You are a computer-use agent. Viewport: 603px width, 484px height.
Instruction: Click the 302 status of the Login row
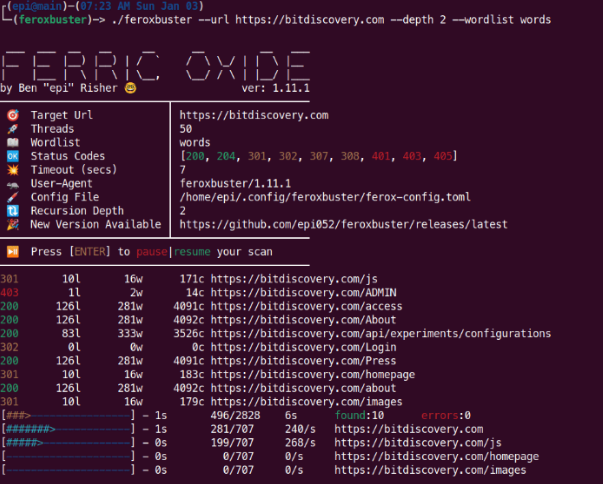click(9, 347)
